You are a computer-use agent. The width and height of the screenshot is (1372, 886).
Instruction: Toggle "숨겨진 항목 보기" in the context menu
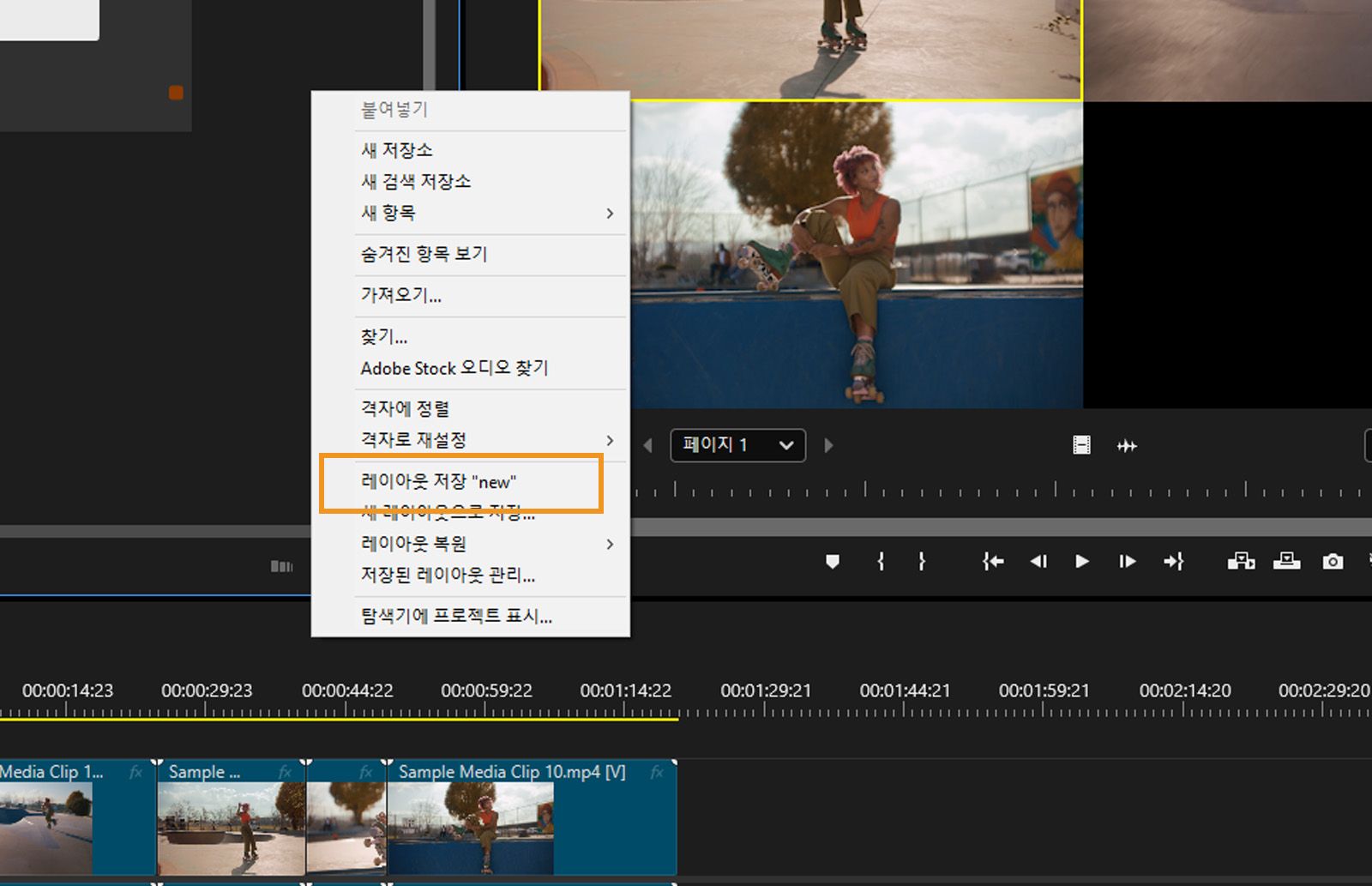click(424, 254)
